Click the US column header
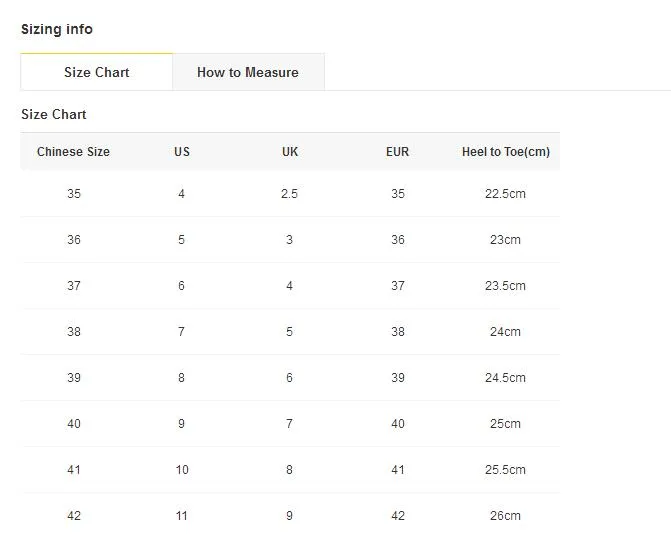Screen dimensions: 671x556 pos(182,152)
